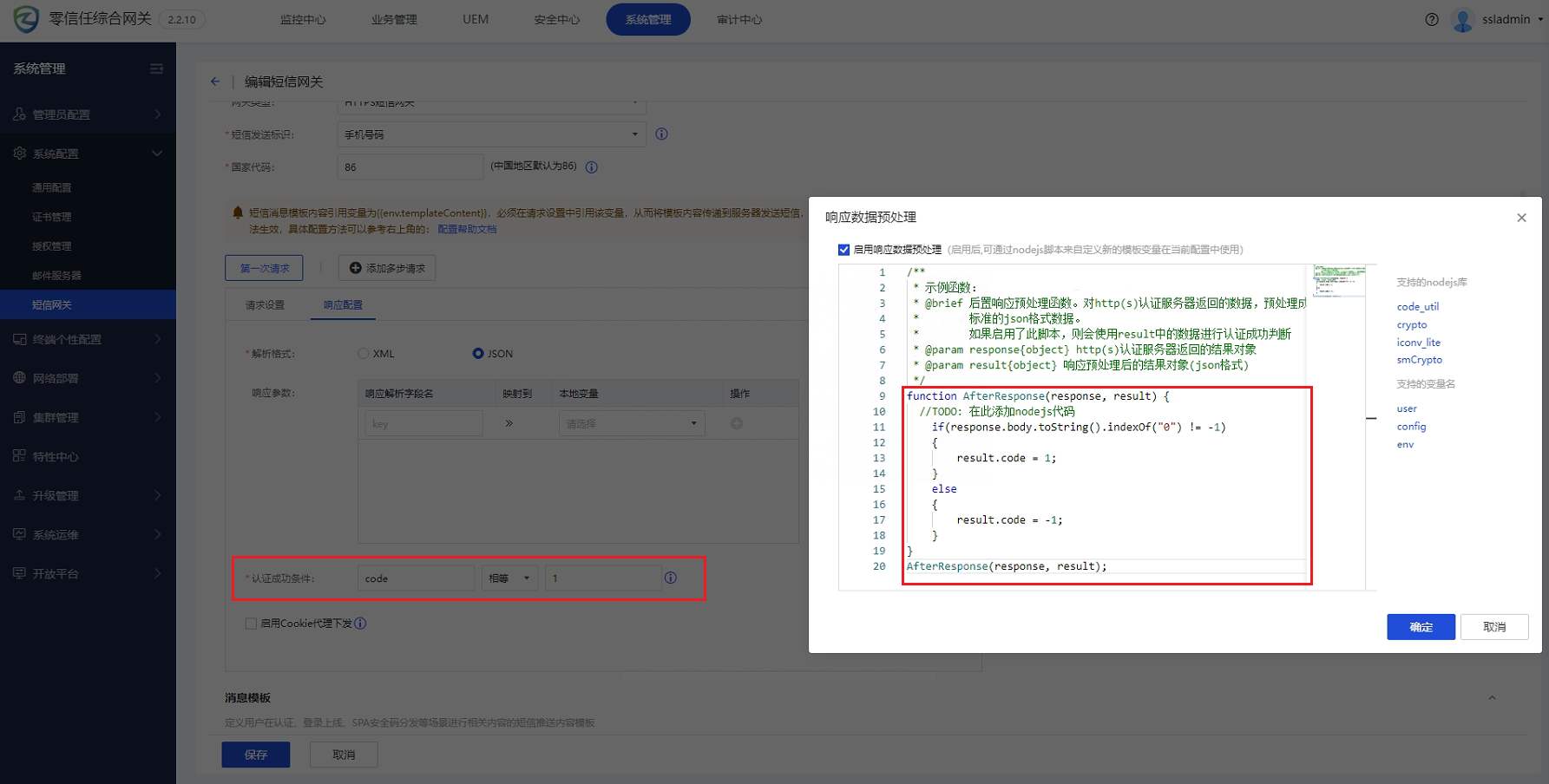1549x784 pixels.
Task: Select the JSON parse format radio
Action: (478, 353)
